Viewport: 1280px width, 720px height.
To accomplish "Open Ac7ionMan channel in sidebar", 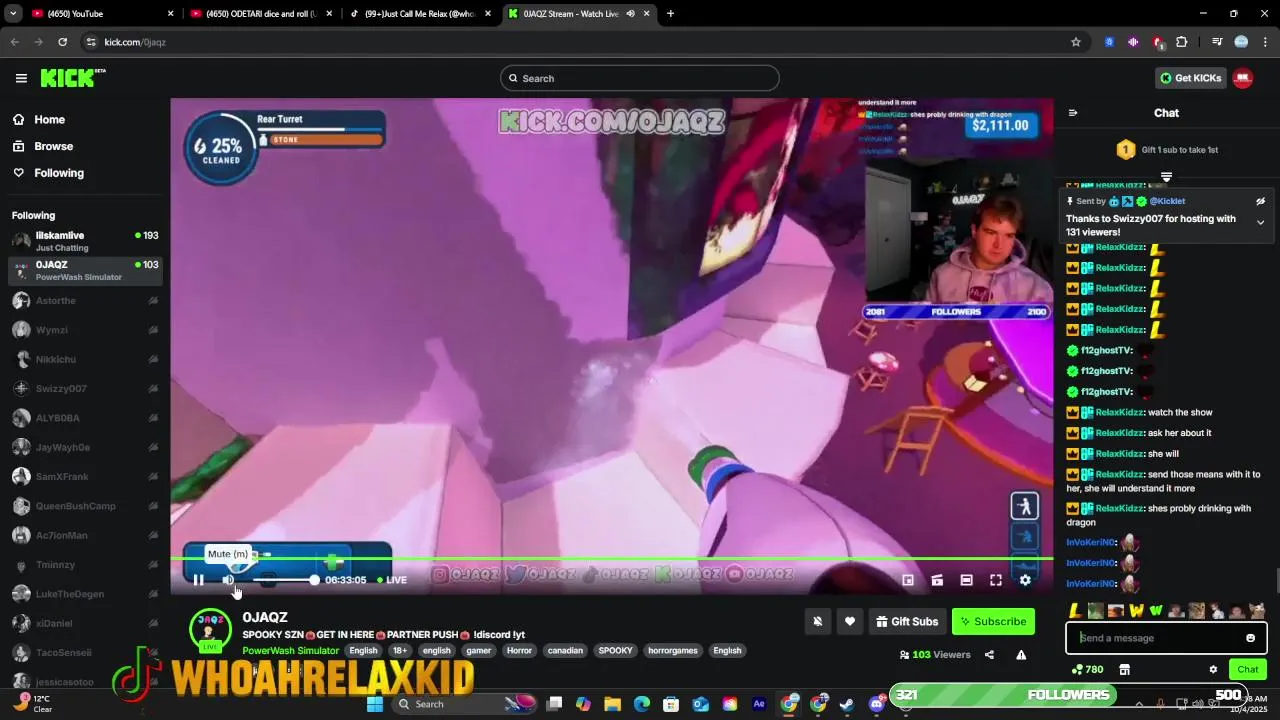I will point(85,535).
